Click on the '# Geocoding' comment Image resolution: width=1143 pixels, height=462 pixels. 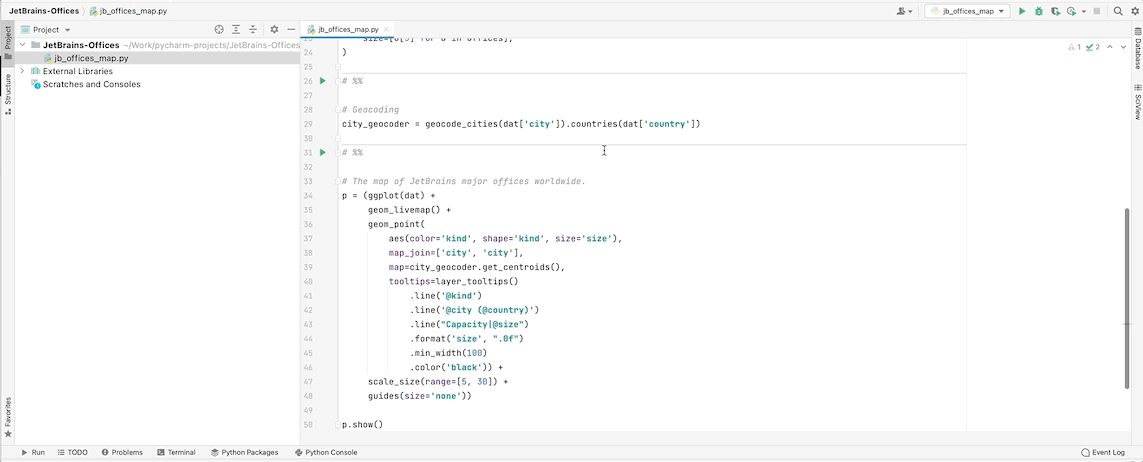click(x=370, y=109)
